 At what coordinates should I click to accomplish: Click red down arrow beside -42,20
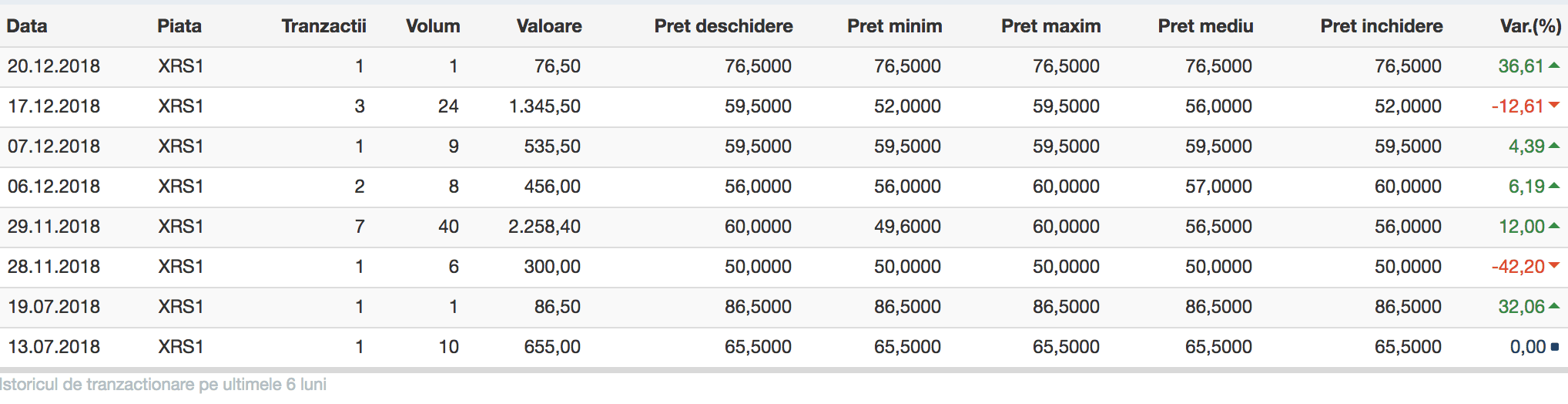1554,265
